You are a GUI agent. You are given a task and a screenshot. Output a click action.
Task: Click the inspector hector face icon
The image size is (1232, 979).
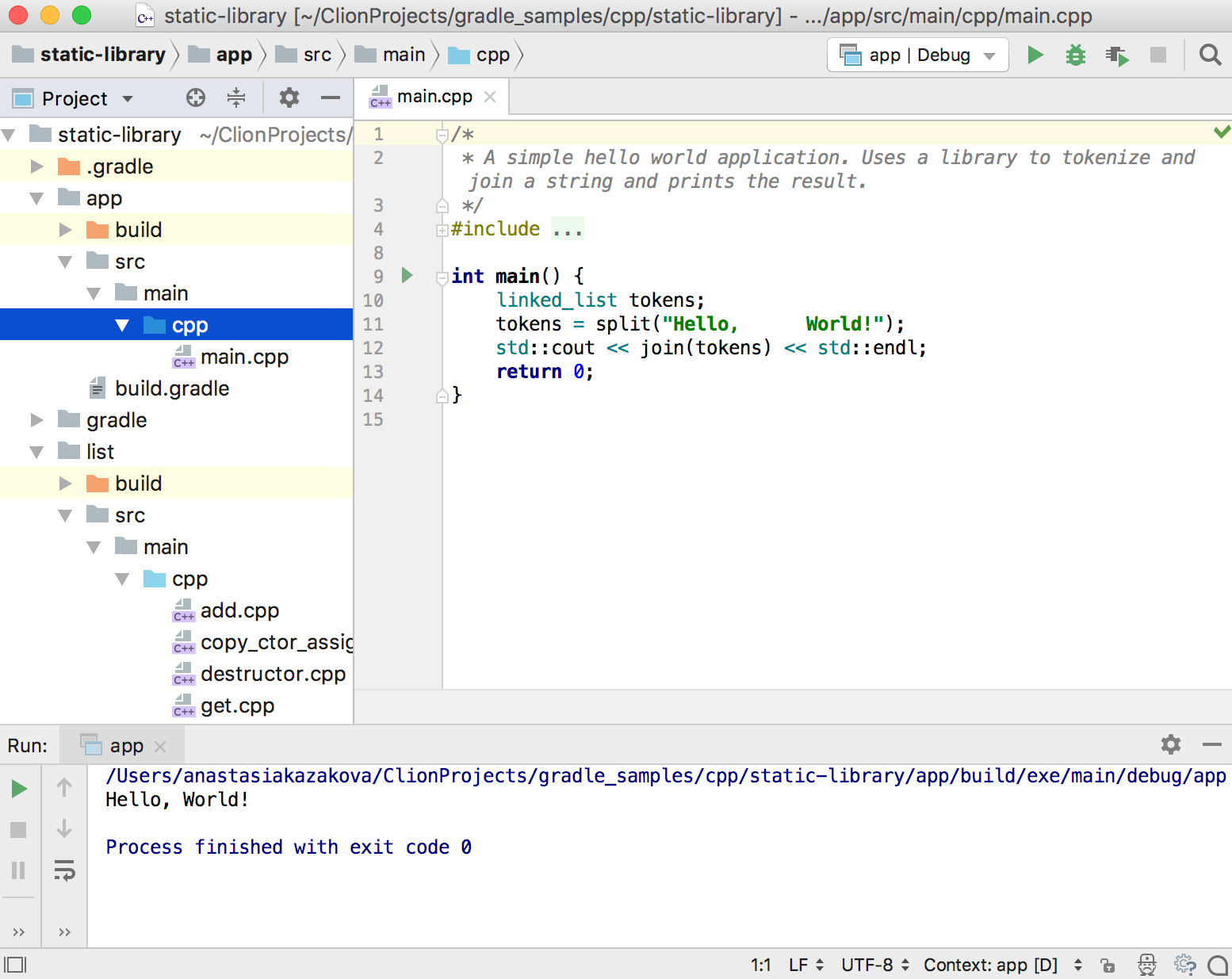tap(1147, 964)
